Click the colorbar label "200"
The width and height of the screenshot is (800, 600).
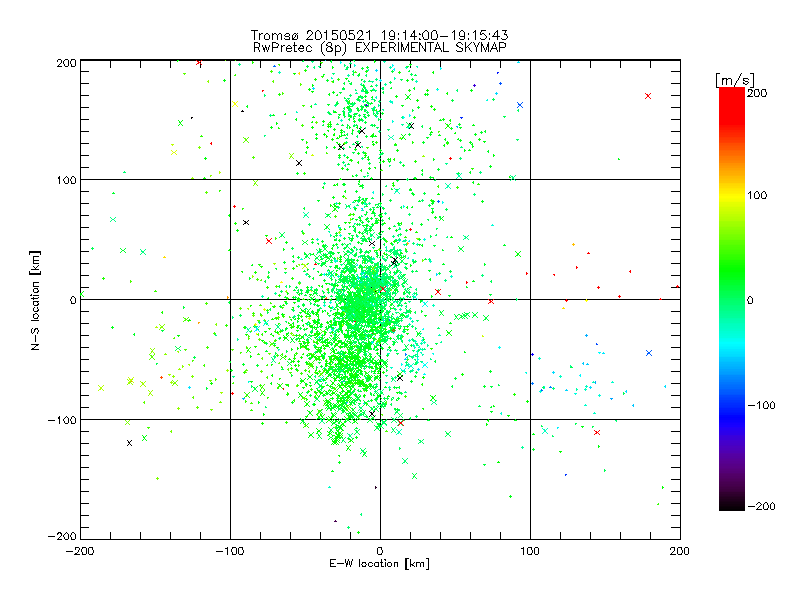[x=757, y=93]
